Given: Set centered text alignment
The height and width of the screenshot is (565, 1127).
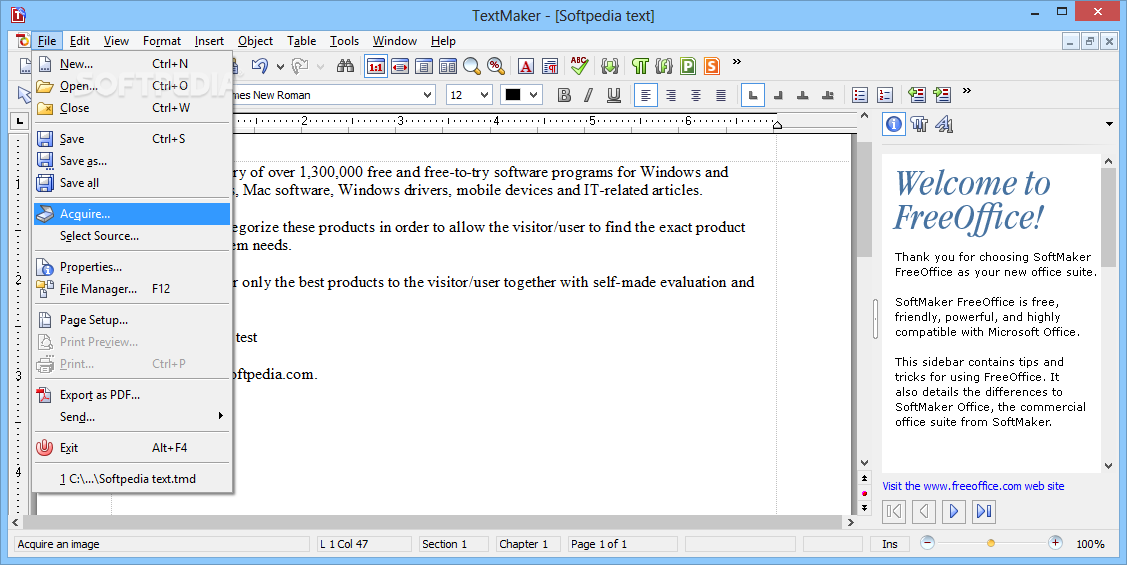Looking at the screenshot, I should coord(696,95).
